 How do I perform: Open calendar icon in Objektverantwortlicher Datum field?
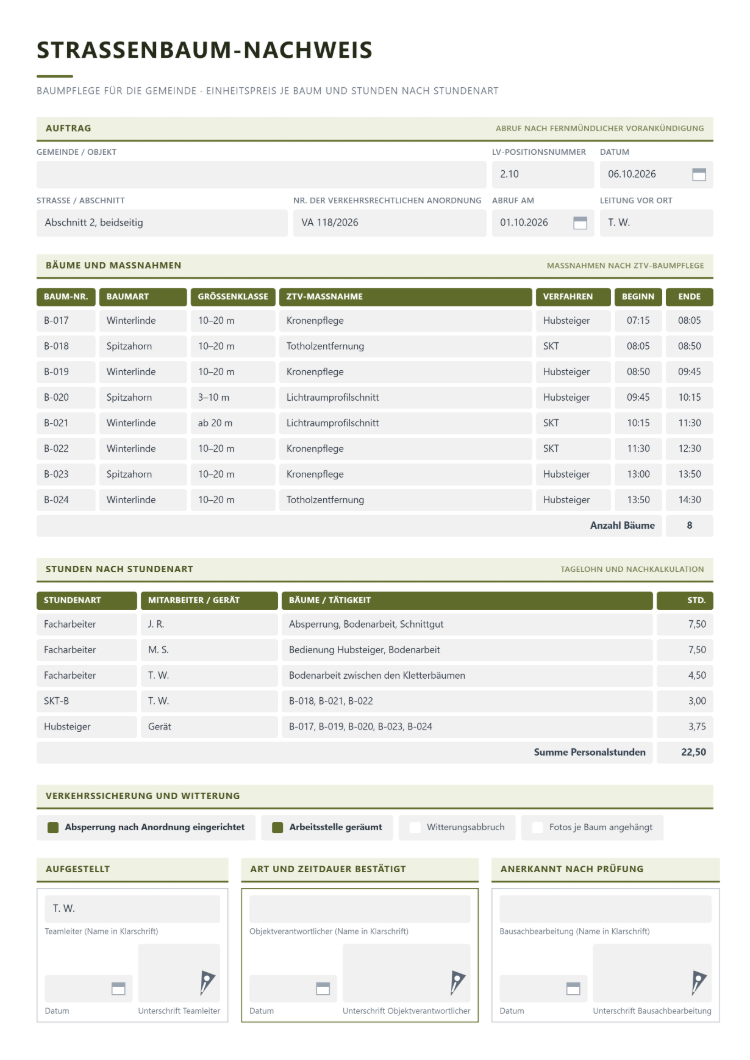(323, 988)
